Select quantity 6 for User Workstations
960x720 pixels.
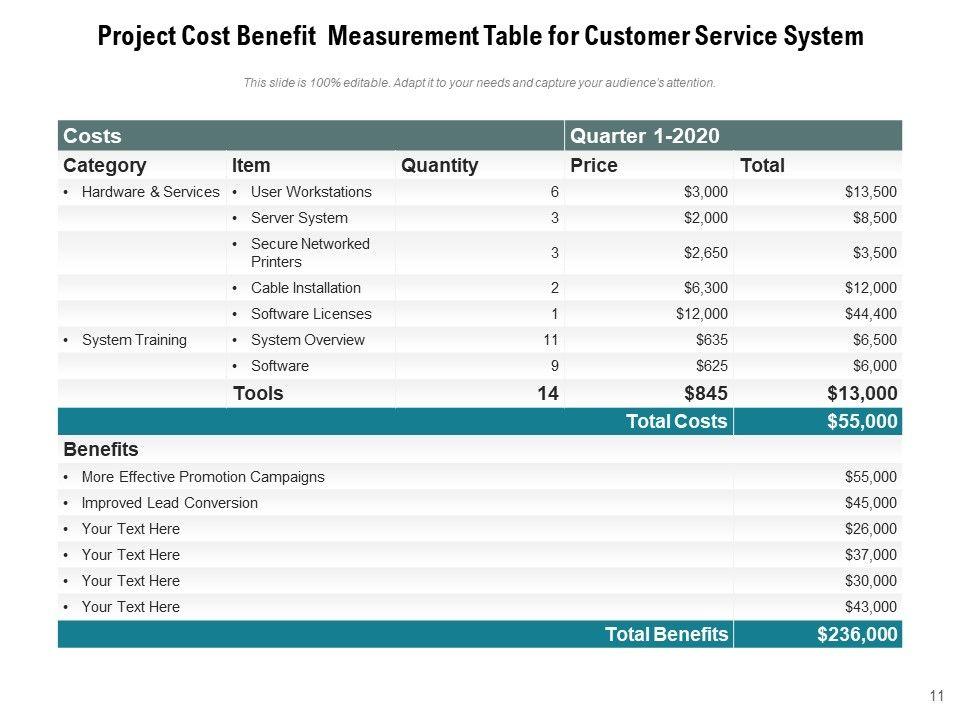[555, 192]
